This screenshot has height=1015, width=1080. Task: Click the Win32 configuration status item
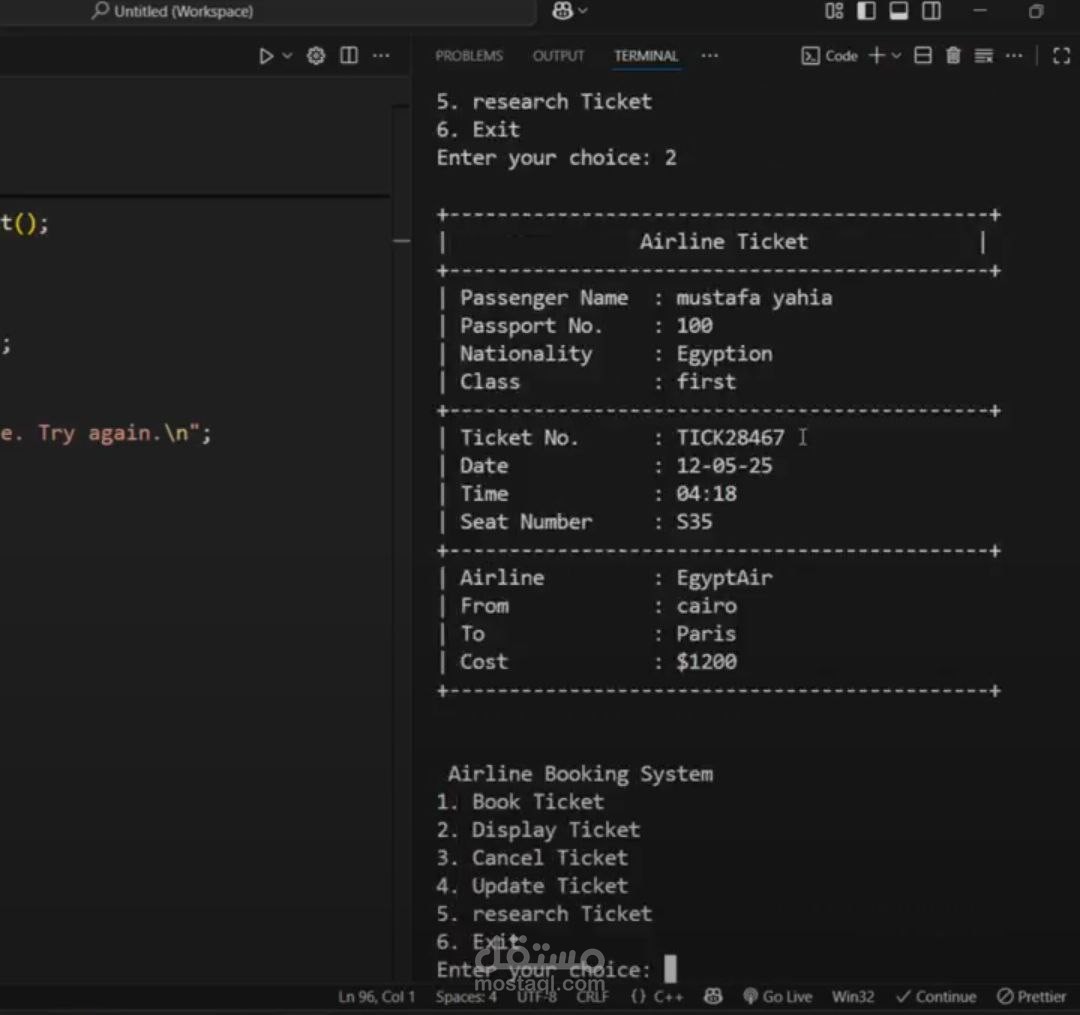click(853, 996)
